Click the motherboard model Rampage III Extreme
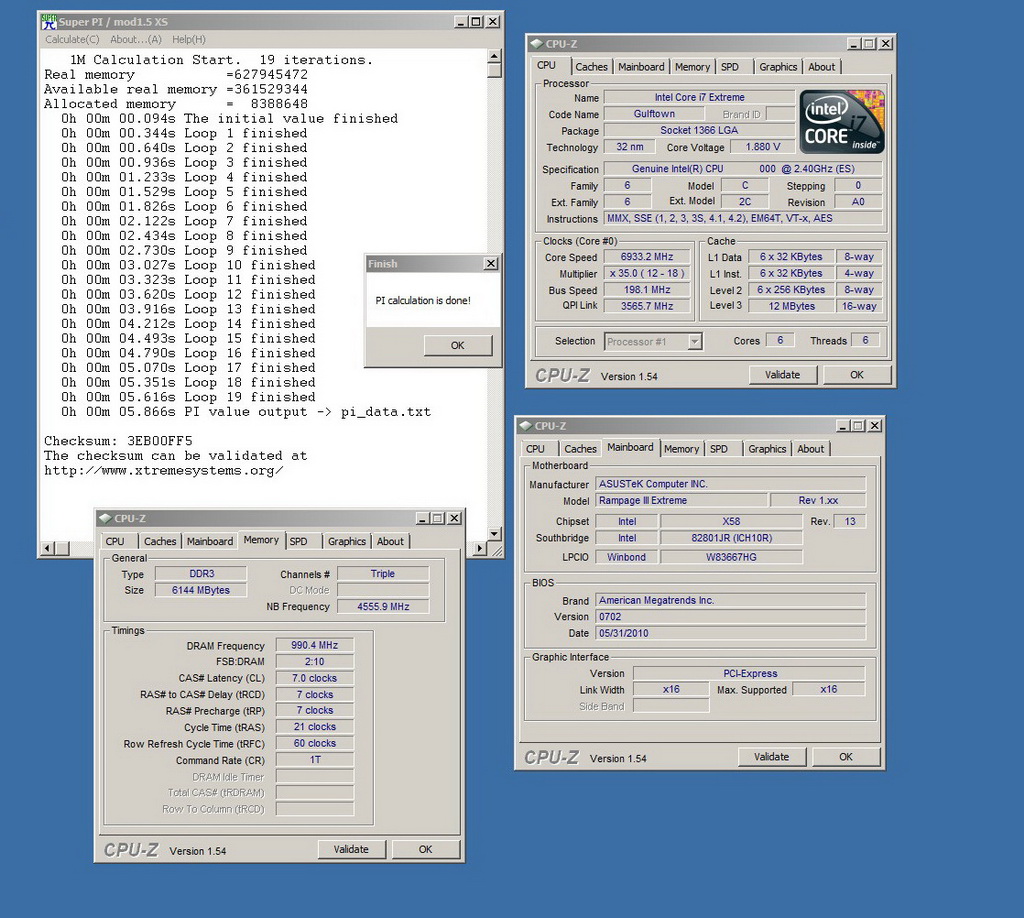This screenshot has width=1024, height=918. [x=681, y=501]
